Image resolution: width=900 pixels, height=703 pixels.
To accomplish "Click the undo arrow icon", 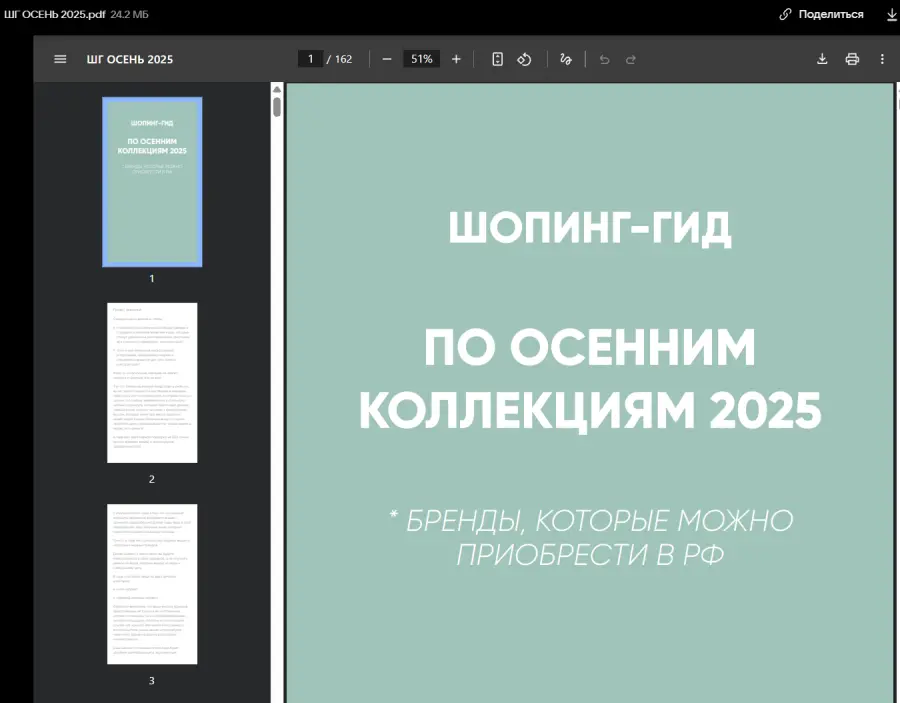I will pyautogui.click(x=604, y=59).
